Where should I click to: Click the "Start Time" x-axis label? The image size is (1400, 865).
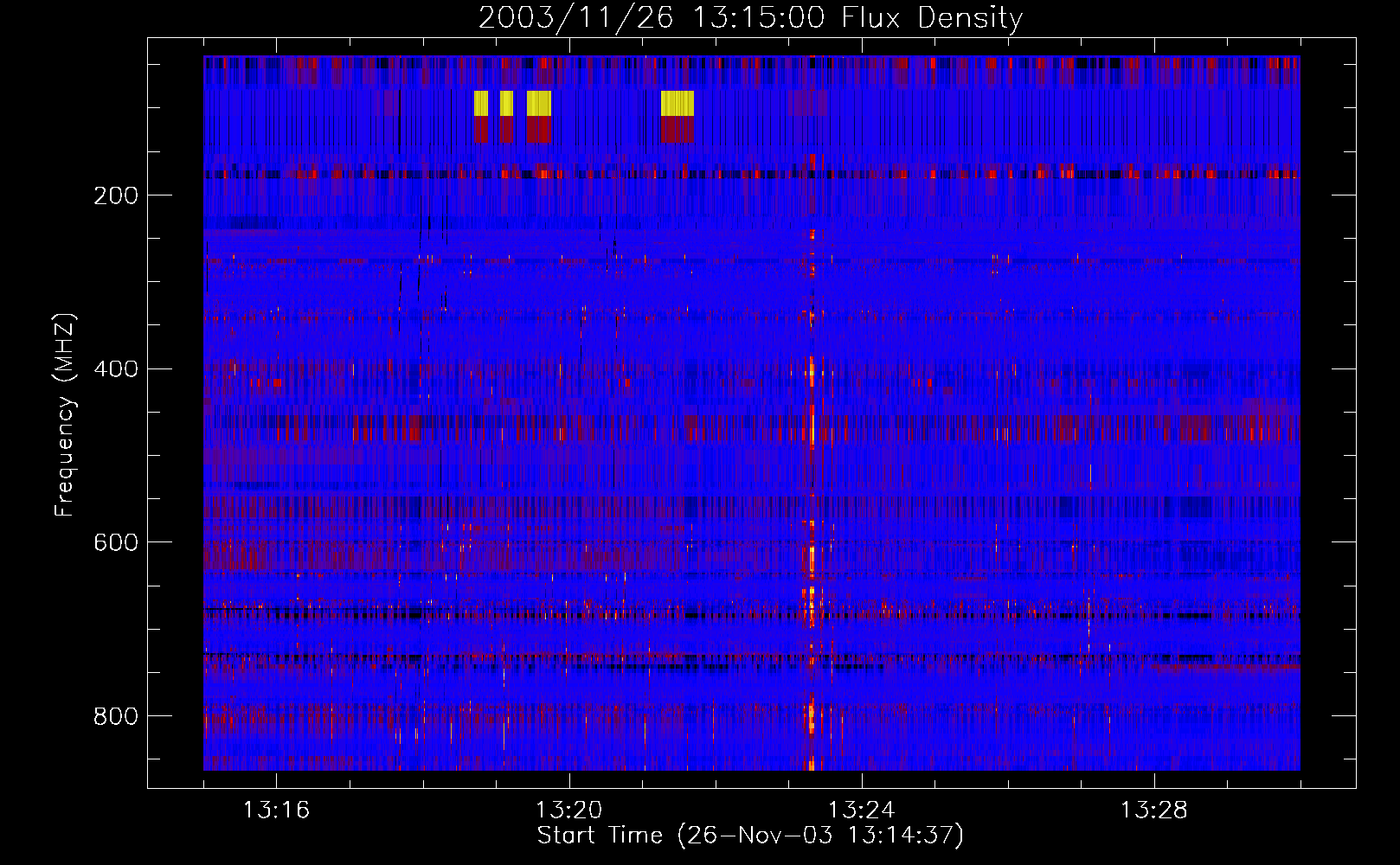749,836
